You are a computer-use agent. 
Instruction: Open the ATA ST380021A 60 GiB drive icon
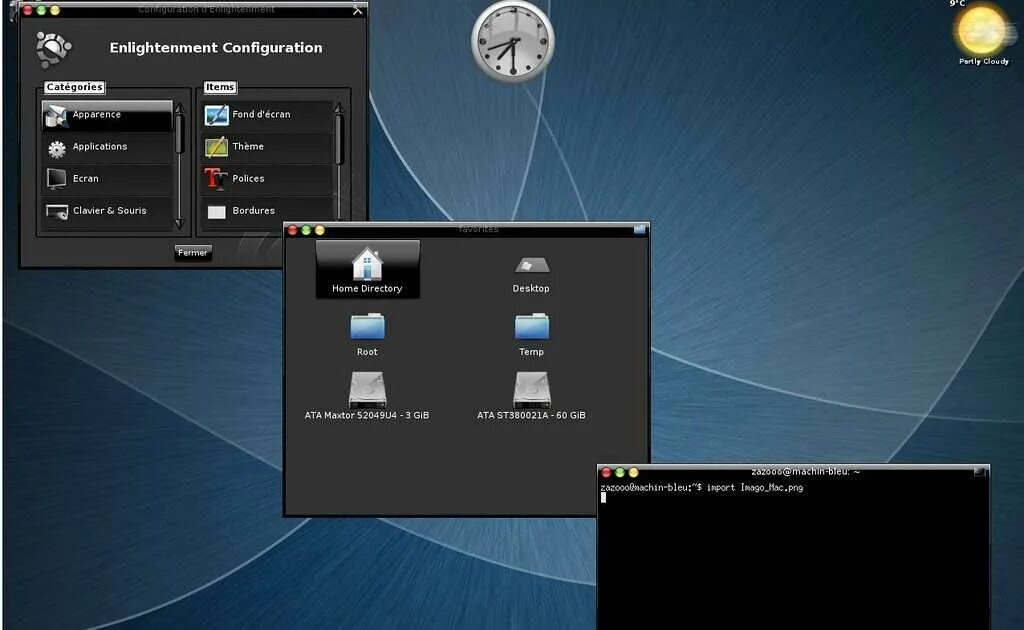532,389
